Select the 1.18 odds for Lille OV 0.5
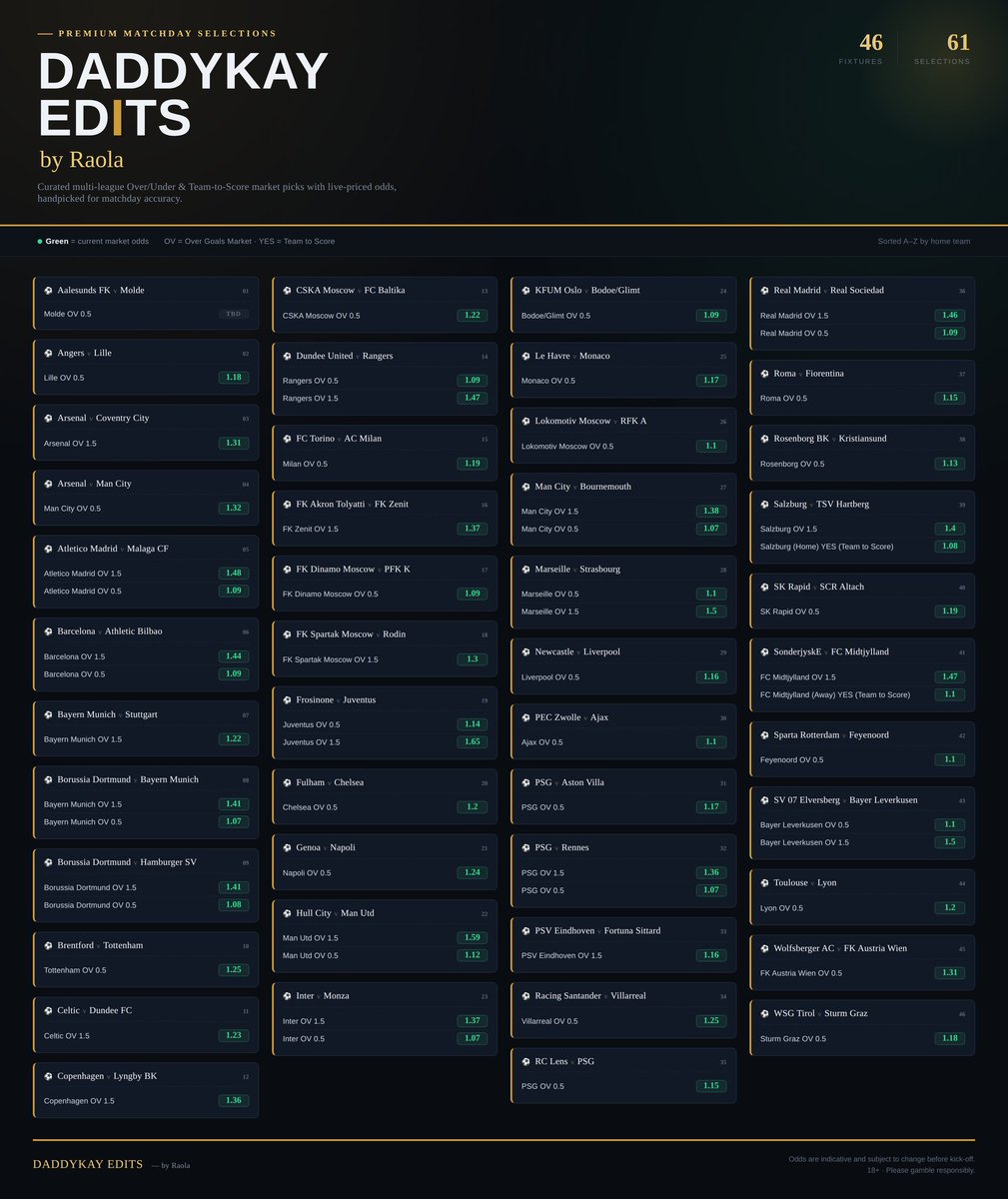 [x=234, y=378]
